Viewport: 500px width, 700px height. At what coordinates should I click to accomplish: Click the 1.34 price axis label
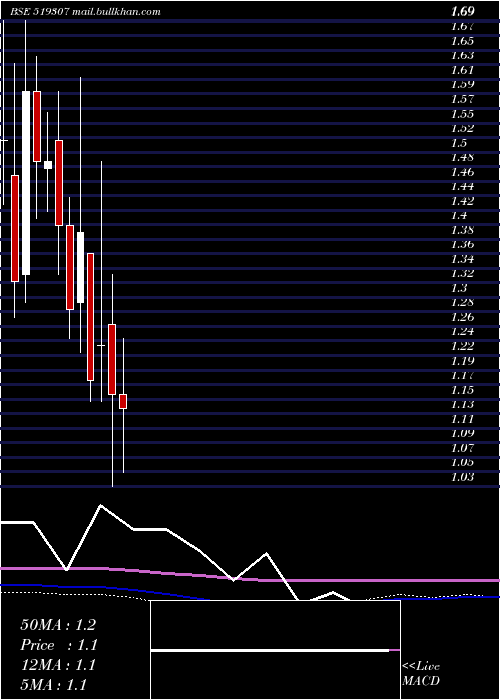click(x=462, y=259)
